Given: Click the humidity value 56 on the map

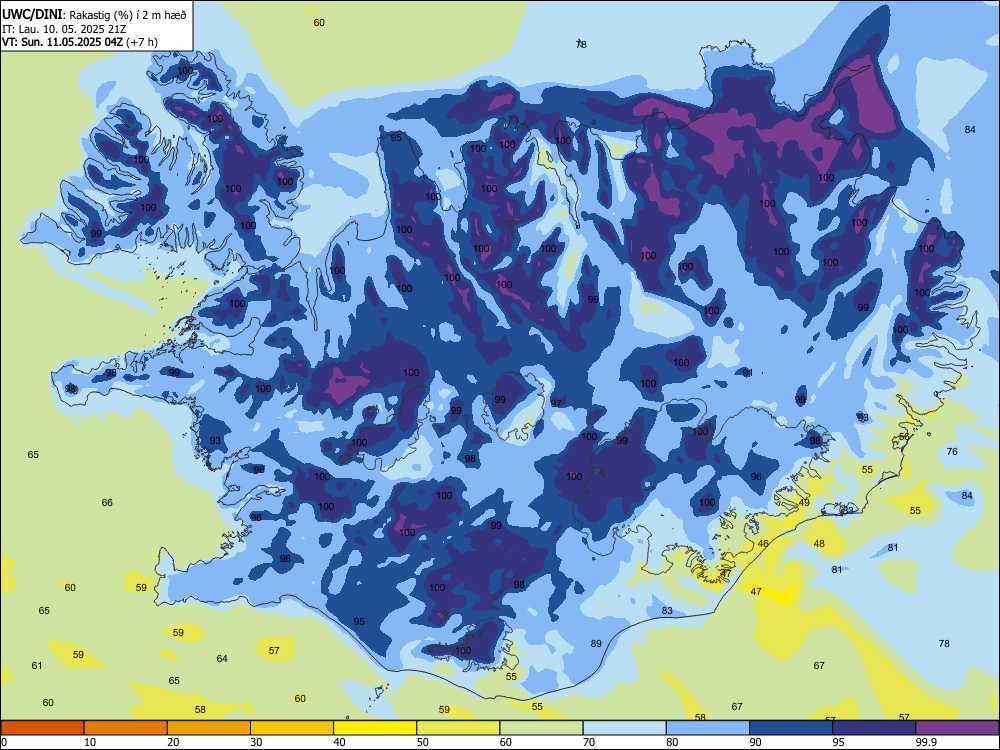Looking at the screenshot, I should (x=904, y=437).
